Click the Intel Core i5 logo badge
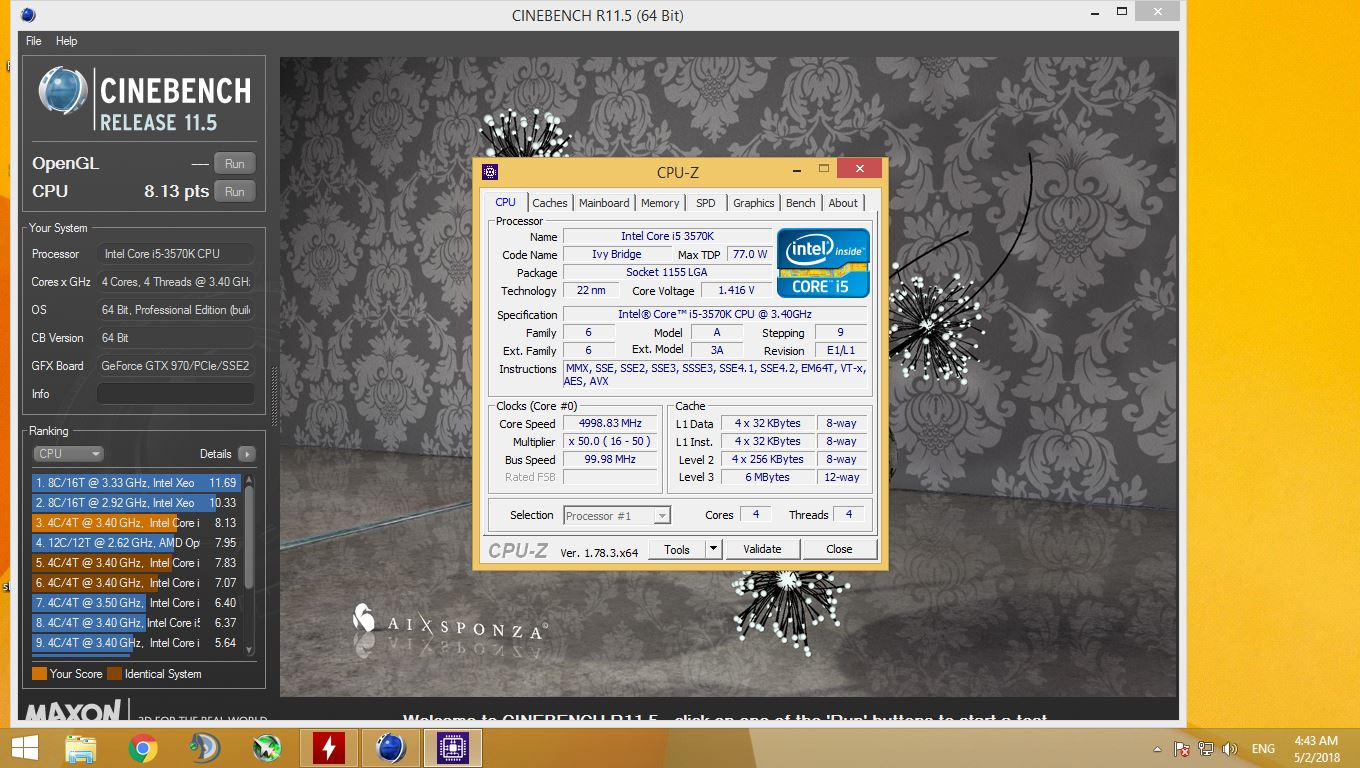 (x=824, y=263)
